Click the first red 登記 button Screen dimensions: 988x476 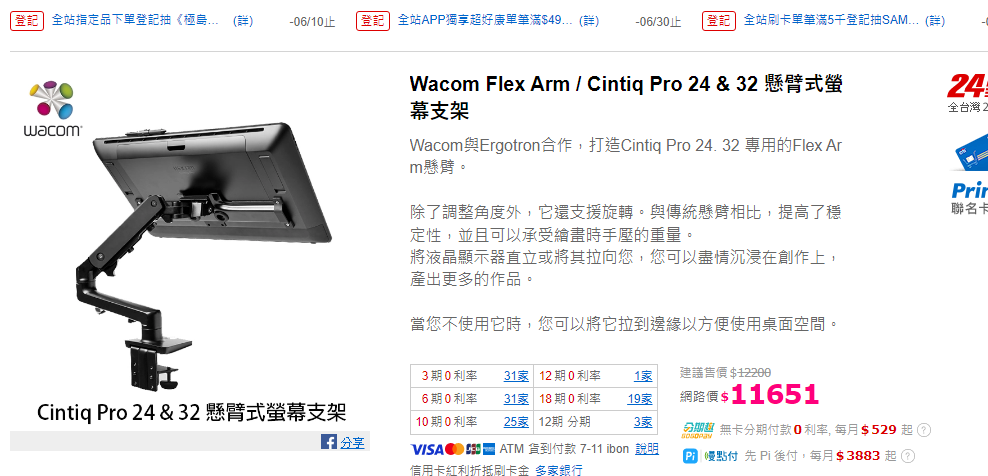tap(27, 21)
